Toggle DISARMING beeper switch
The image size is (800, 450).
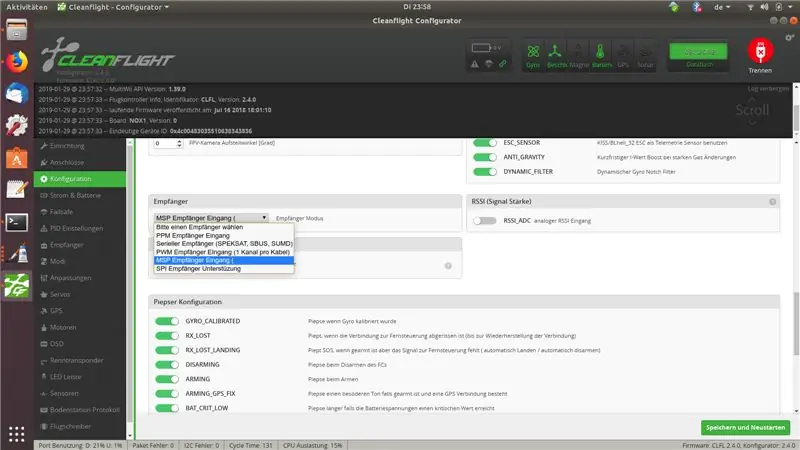167,365
